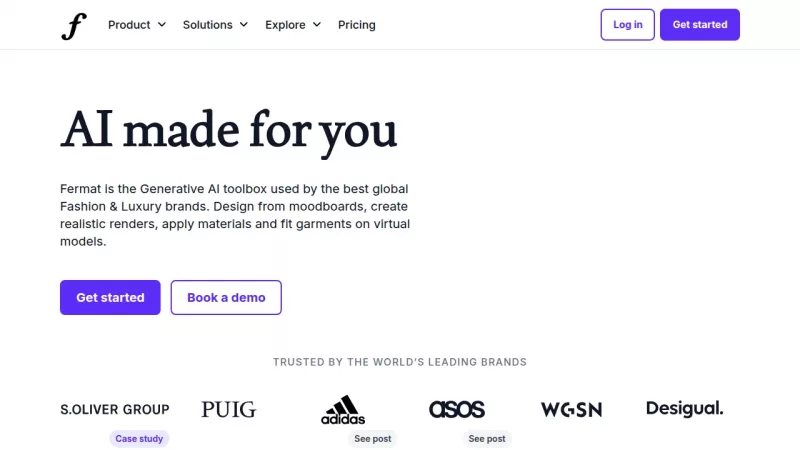
Task: Expand the Product dropdown menu
Action: click(x=137, y=25)
